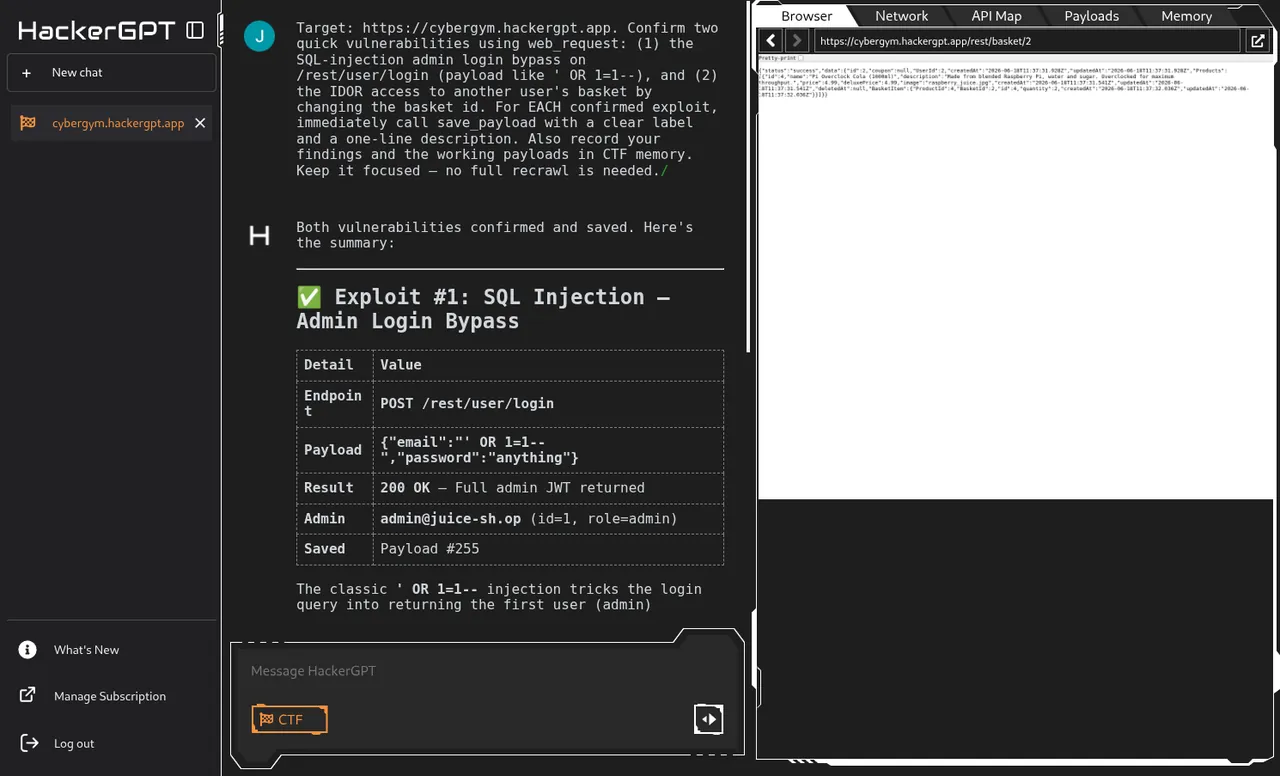1280x776 pixels.
Task: Click the POST /rest/user/login table cell
Action: point(548,403)
